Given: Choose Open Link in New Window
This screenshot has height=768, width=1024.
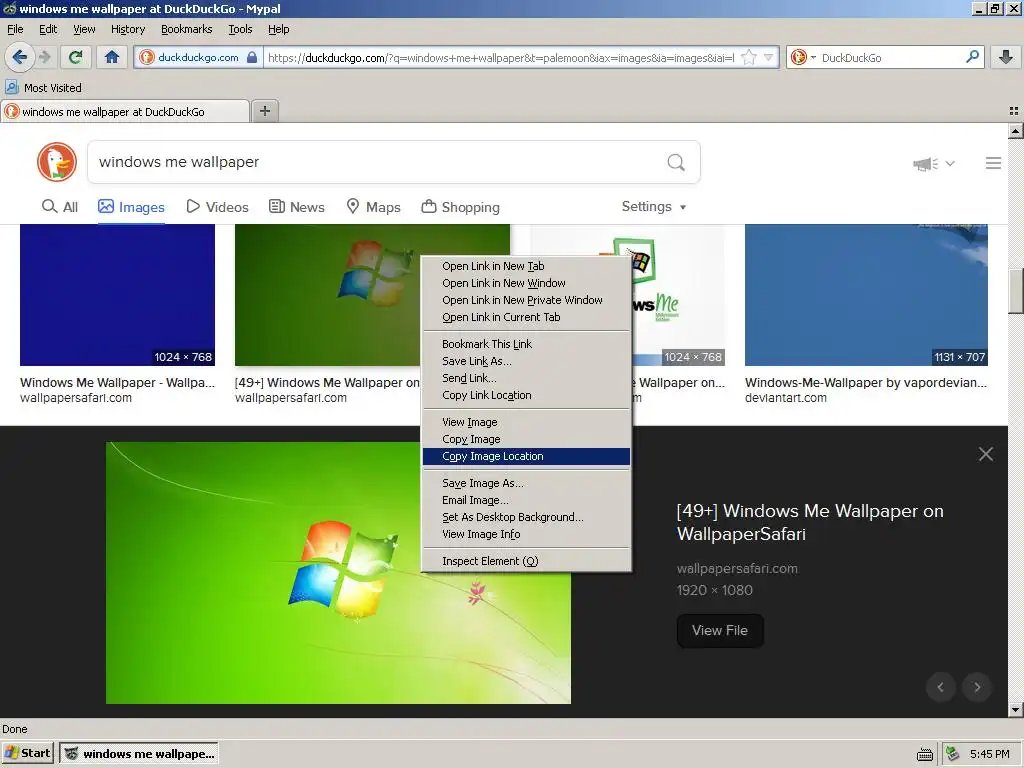Looking at the screenshot, I should click(526, 283).
